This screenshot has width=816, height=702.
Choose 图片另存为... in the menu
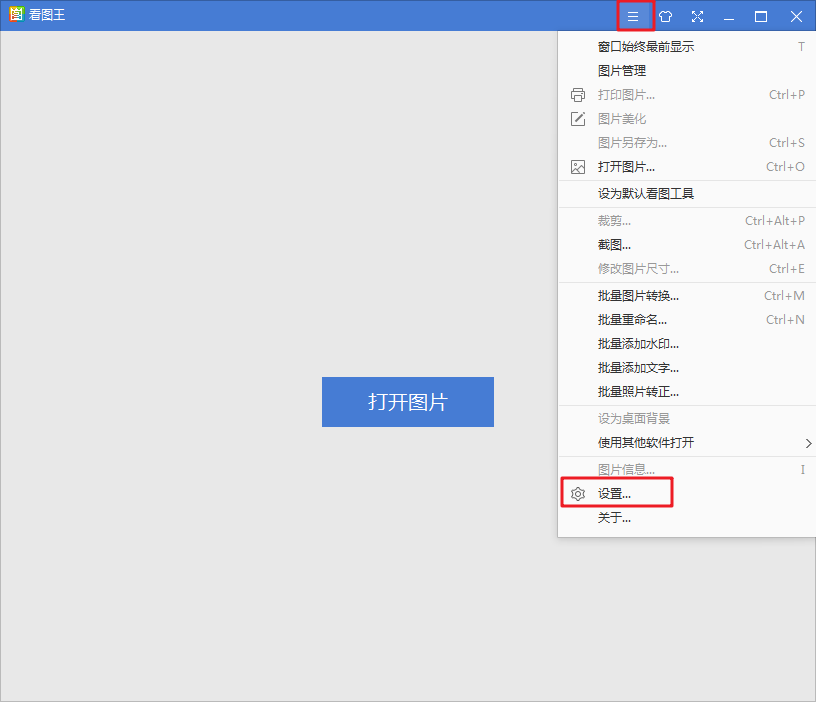(x=687, y=143)
